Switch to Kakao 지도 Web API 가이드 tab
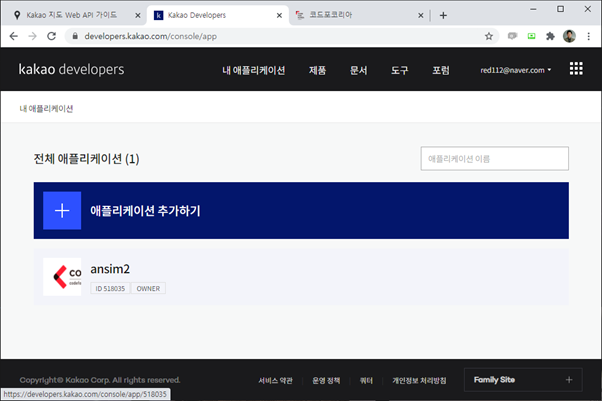Viewport: 602px width, 401px height. (x=71, y=15)
